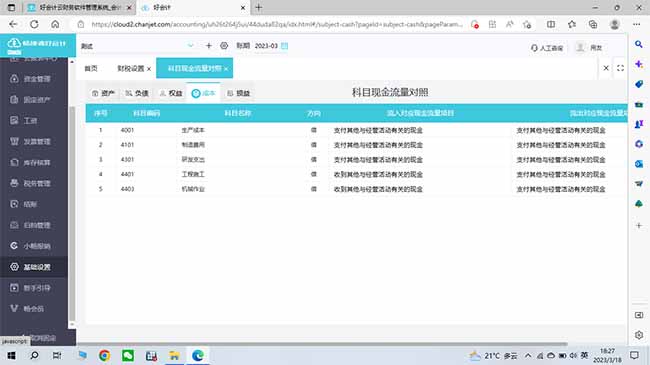The image size is (650, 365).
Task: Toggle the fullscreen icon at the tab bar's right end
Action: pos(620,68)
